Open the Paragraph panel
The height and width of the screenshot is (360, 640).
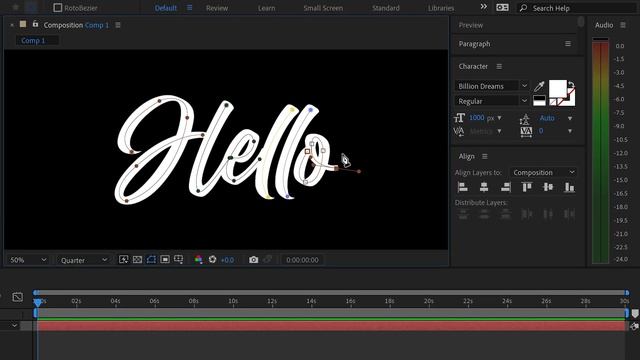474,44
